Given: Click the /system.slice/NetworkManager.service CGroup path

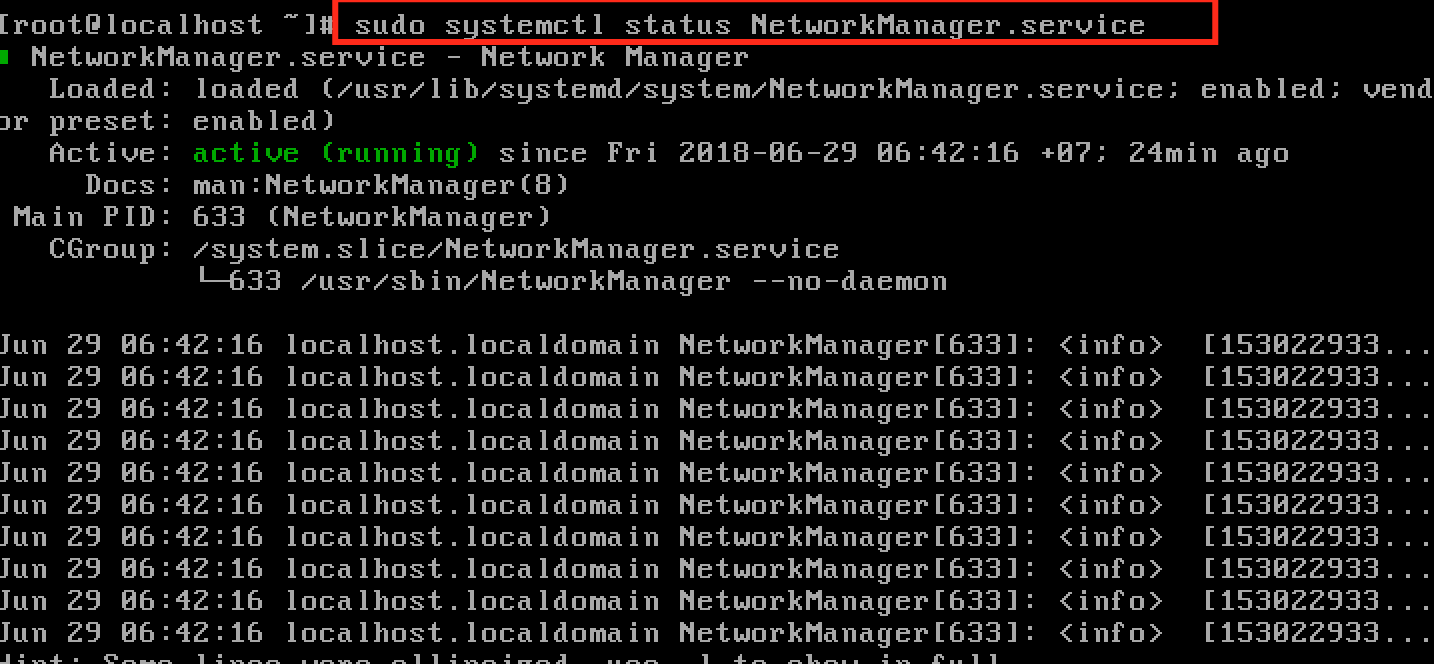Looking at the screenshot, I should tap(516, 250).
